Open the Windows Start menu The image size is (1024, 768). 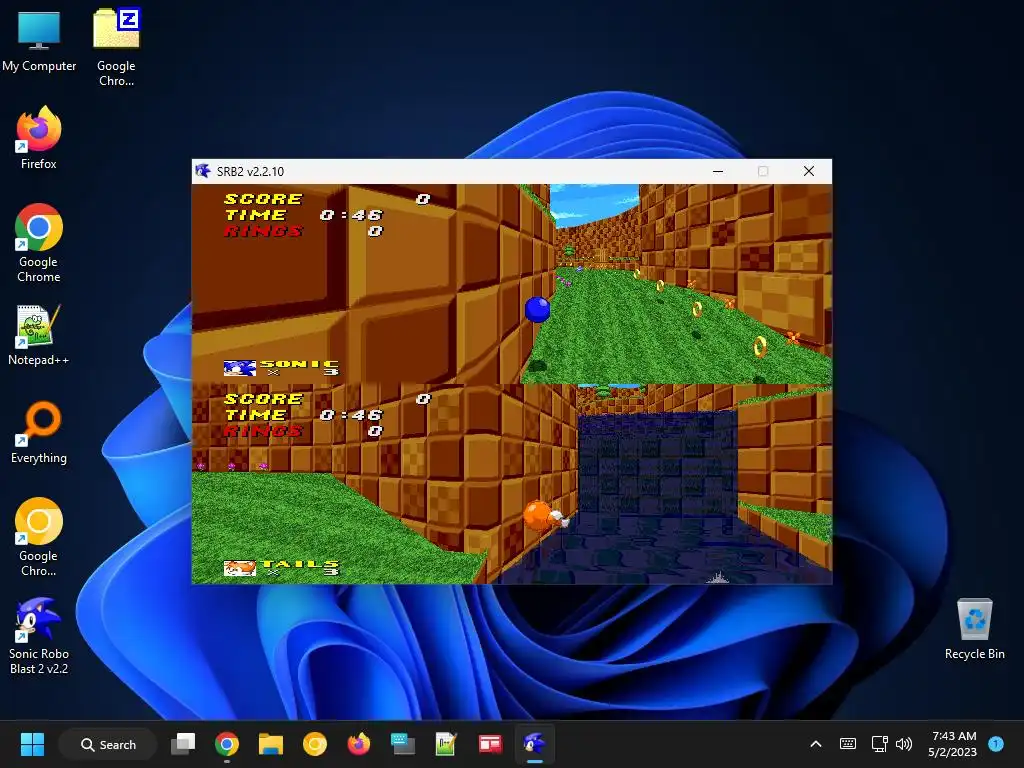pyautogui.click(x=32, y=744)
